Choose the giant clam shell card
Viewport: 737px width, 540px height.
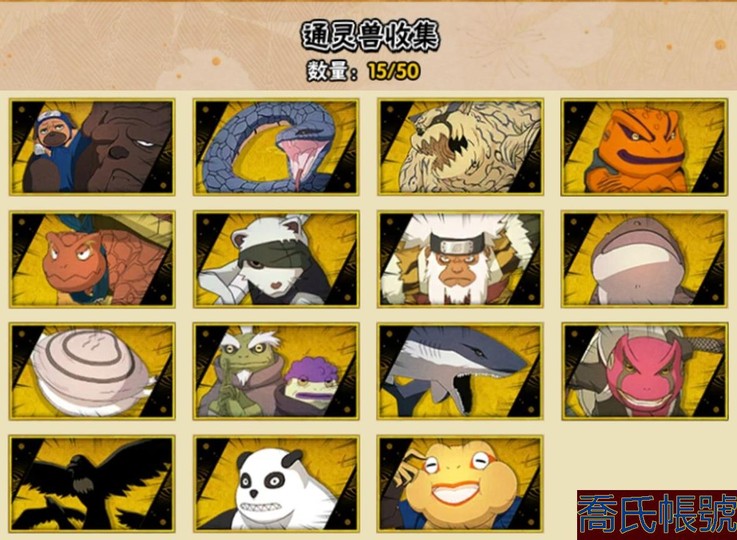92,371
